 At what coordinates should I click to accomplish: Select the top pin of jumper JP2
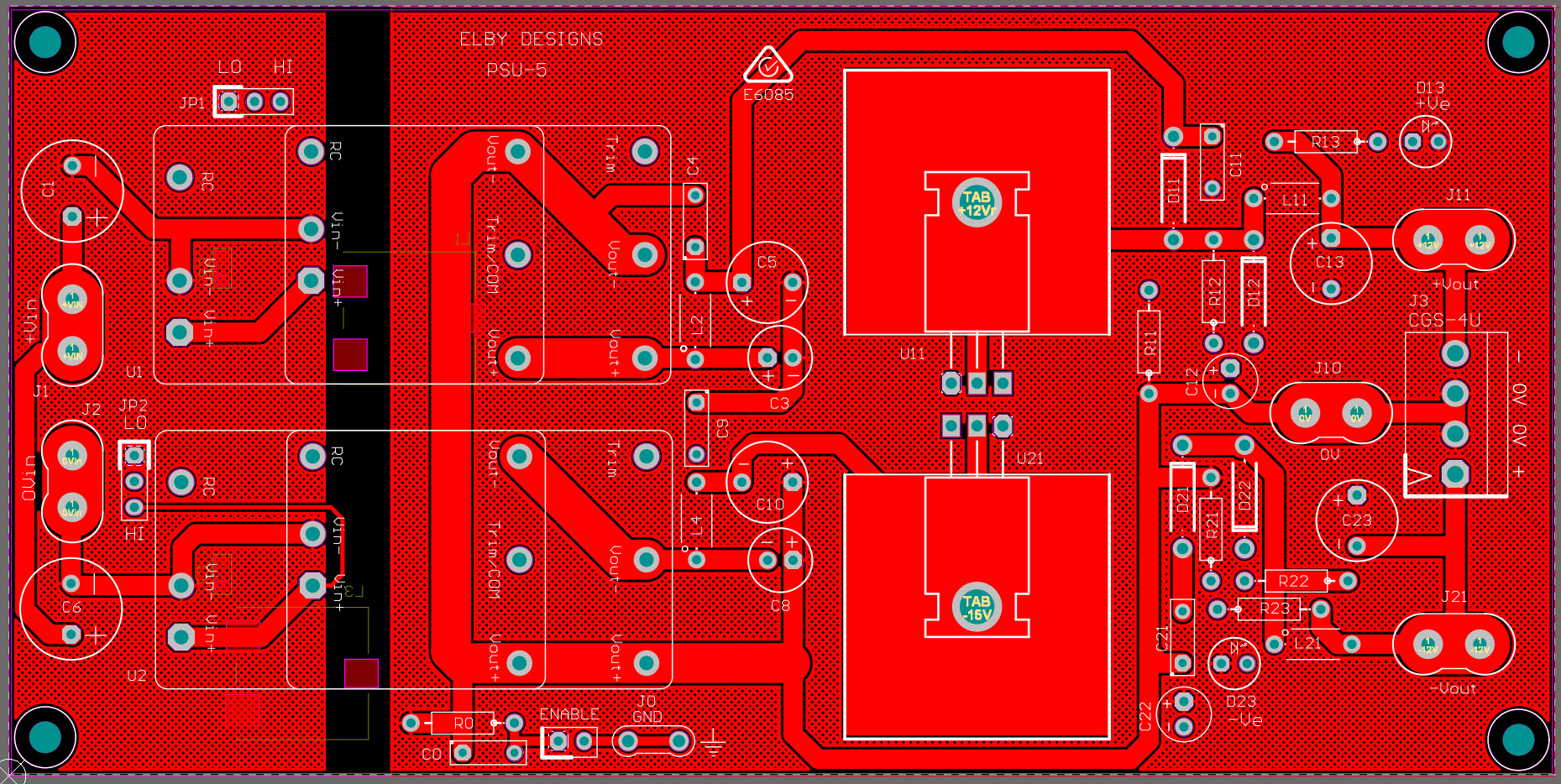pyautogui.click(x=134, y=456)
